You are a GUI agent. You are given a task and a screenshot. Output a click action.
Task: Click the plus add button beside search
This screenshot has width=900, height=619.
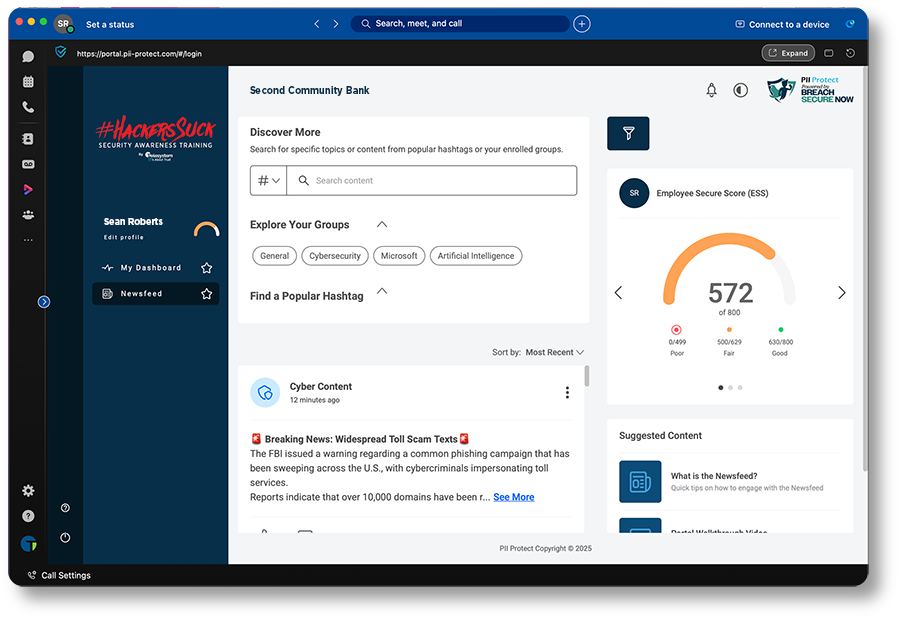click(581, 24)
